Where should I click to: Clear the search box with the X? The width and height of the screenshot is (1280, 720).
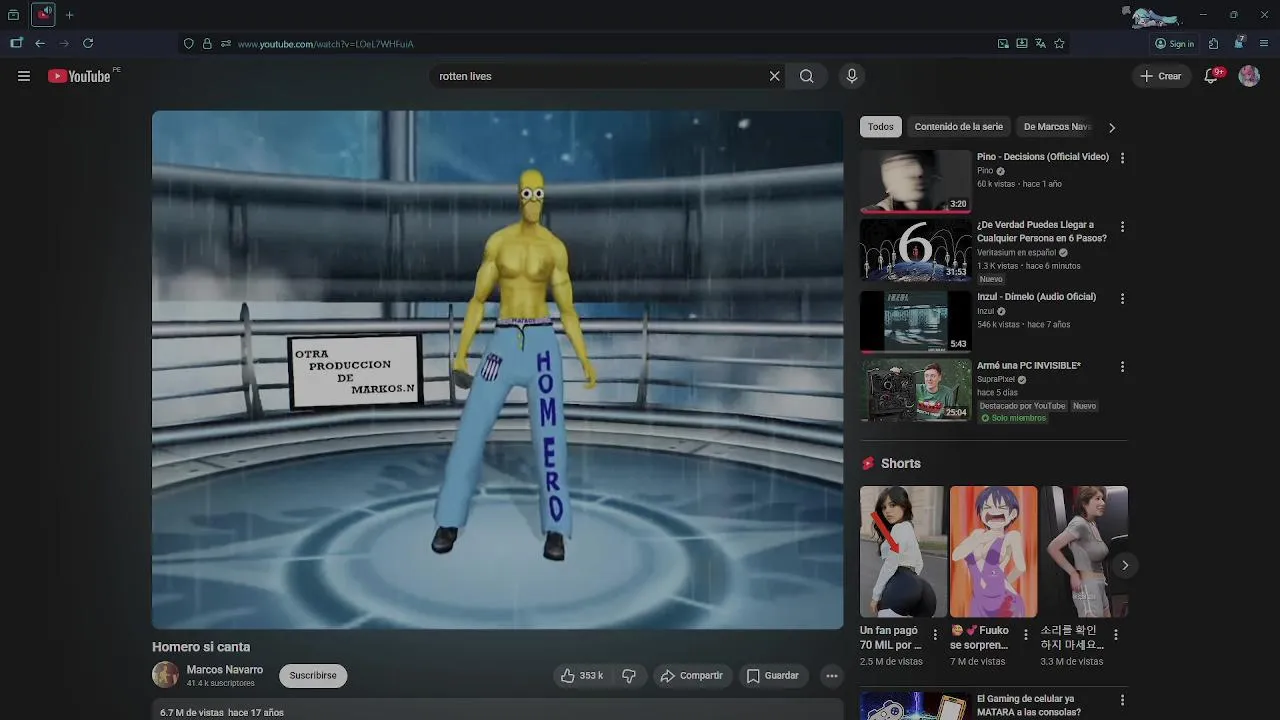tap(774, 76)
